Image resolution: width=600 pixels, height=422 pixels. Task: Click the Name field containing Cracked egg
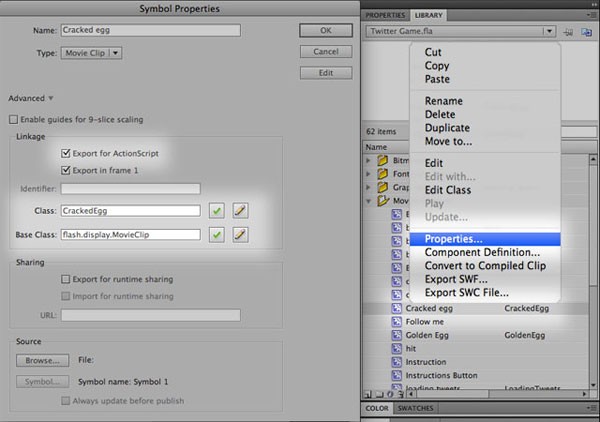click(150, 31)
